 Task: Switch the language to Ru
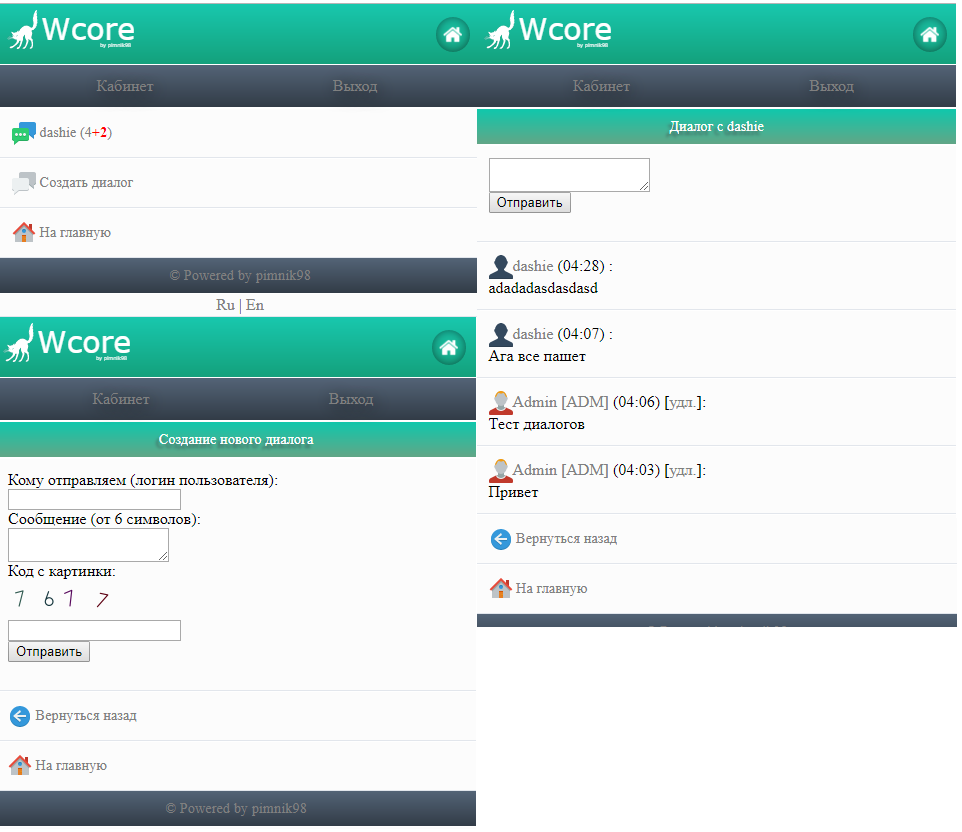point(225,305)
